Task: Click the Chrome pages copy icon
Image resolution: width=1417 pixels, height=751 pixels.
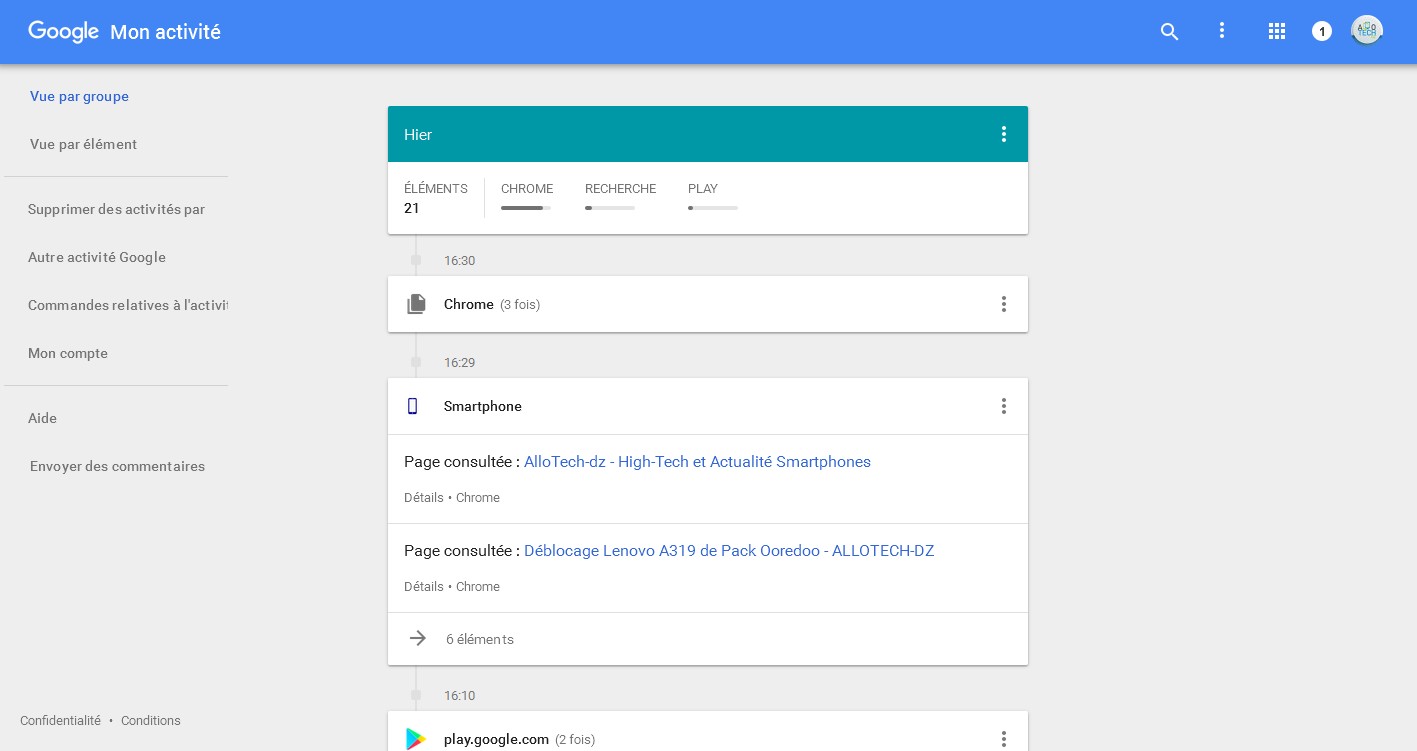Action: pyautogui.click(x=417, y=304)
